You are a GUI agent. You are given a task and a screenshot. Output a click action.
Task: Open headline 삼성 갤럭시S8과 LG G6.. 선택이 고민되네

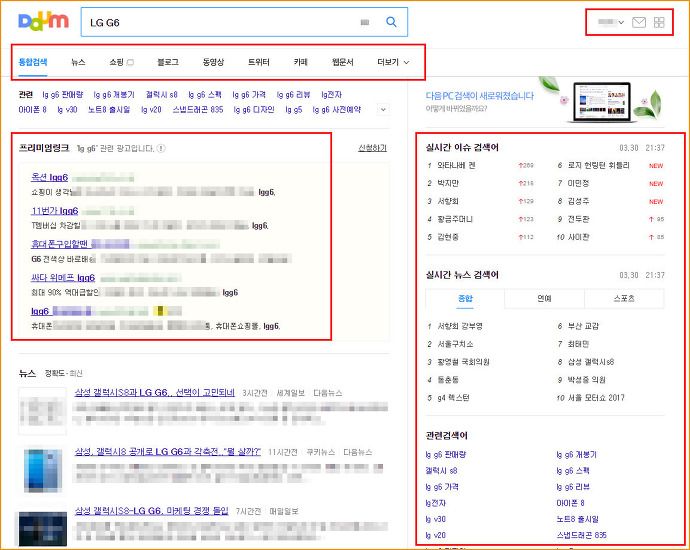point(154,392)
